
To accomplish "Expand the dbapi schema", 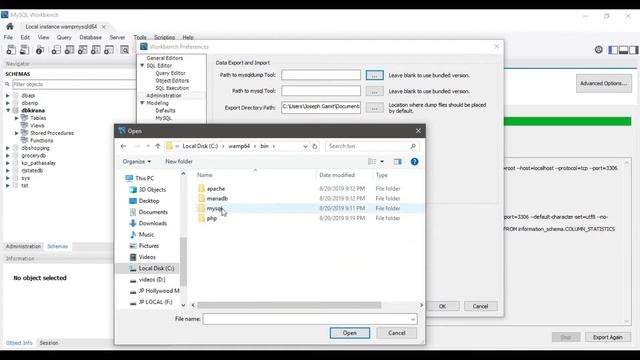I will point(8,96).
